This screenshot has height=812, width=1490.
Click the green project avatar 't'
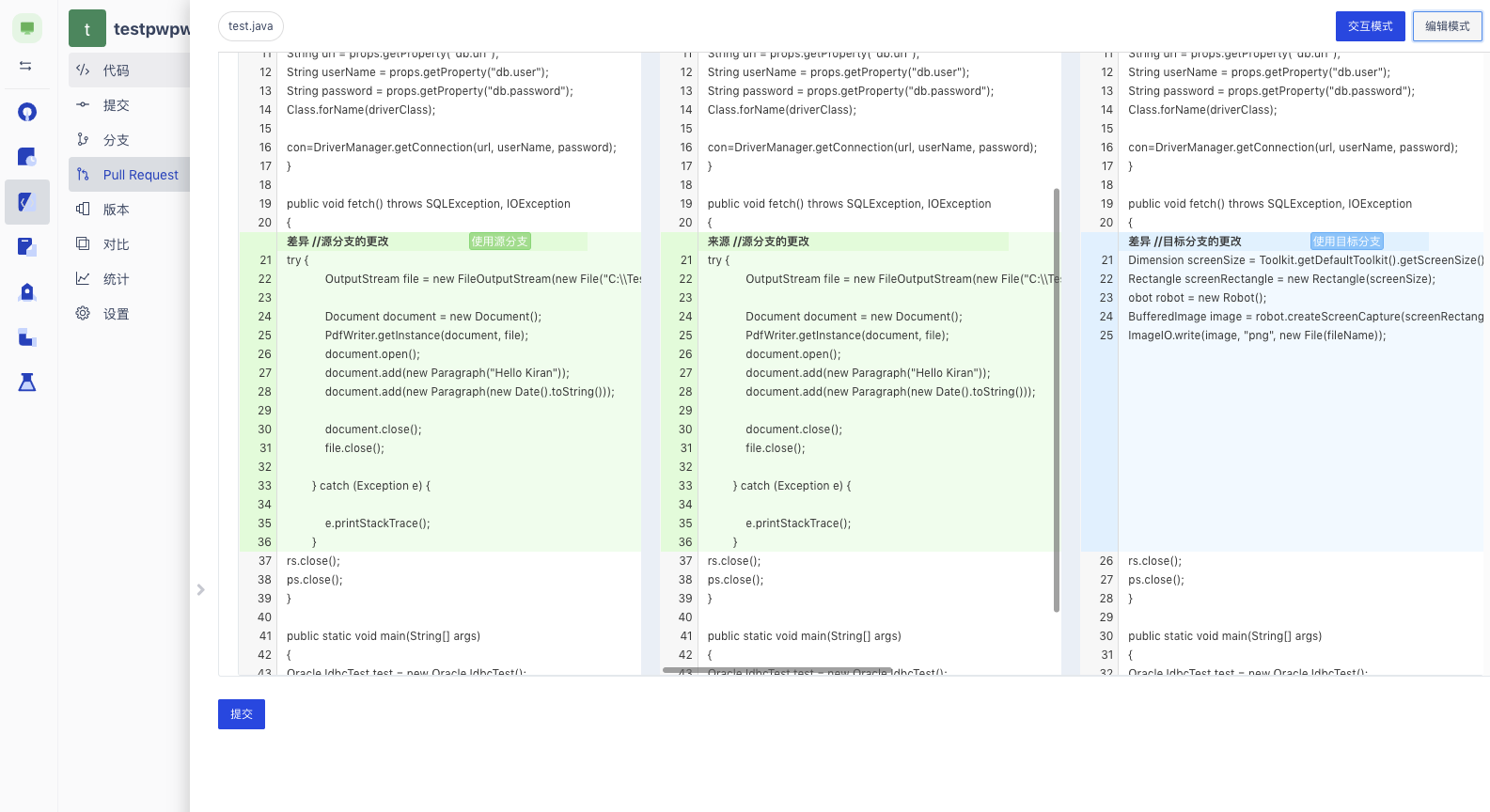click(x=87, y=29)
